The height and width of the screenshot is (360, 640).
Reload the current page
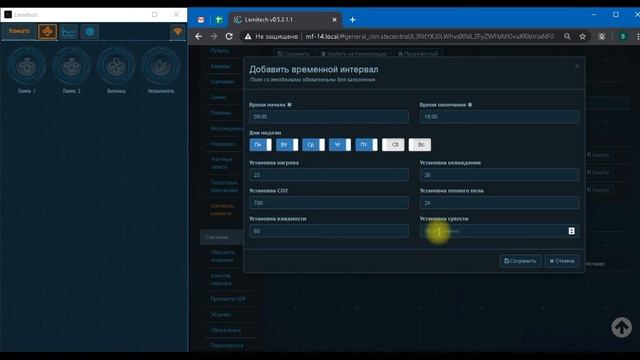click(229, 36)
